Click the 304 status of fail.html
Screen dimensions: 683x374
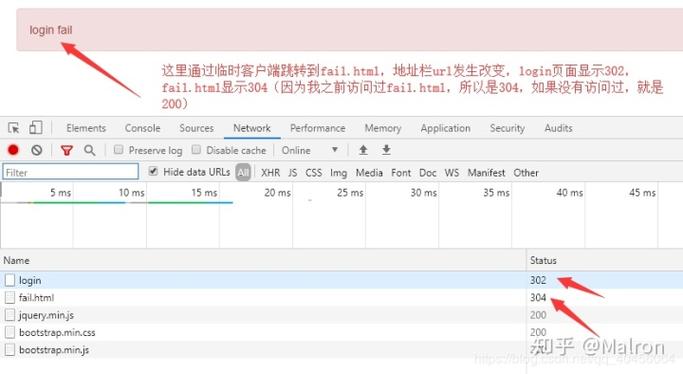pos(538,297)
